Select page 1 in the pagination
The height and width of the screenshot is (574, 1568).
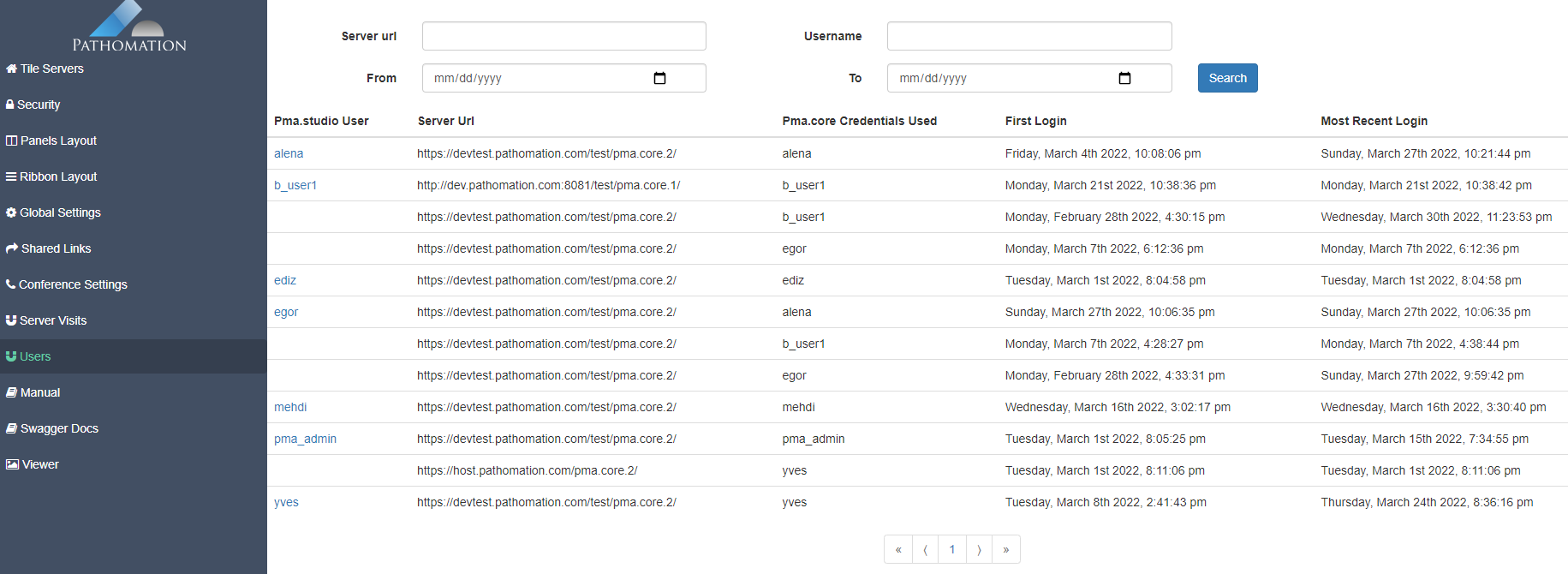point(951,549)
